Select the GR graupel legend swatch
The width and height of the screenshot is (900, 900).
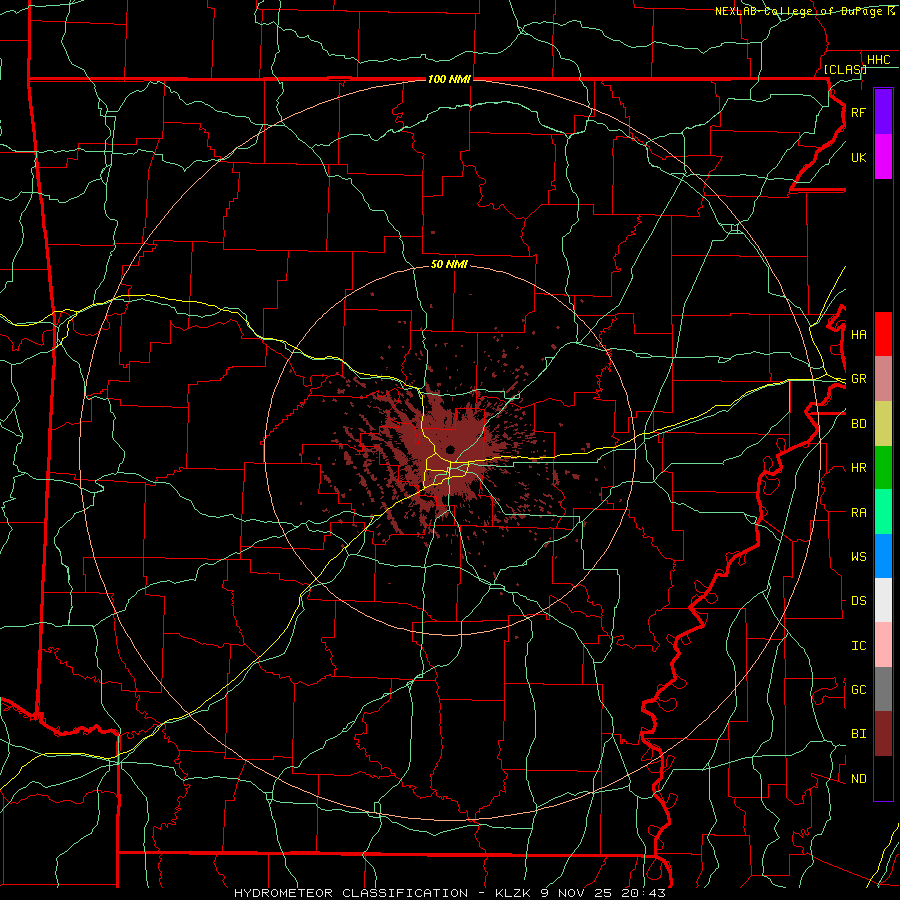(883, 379)
